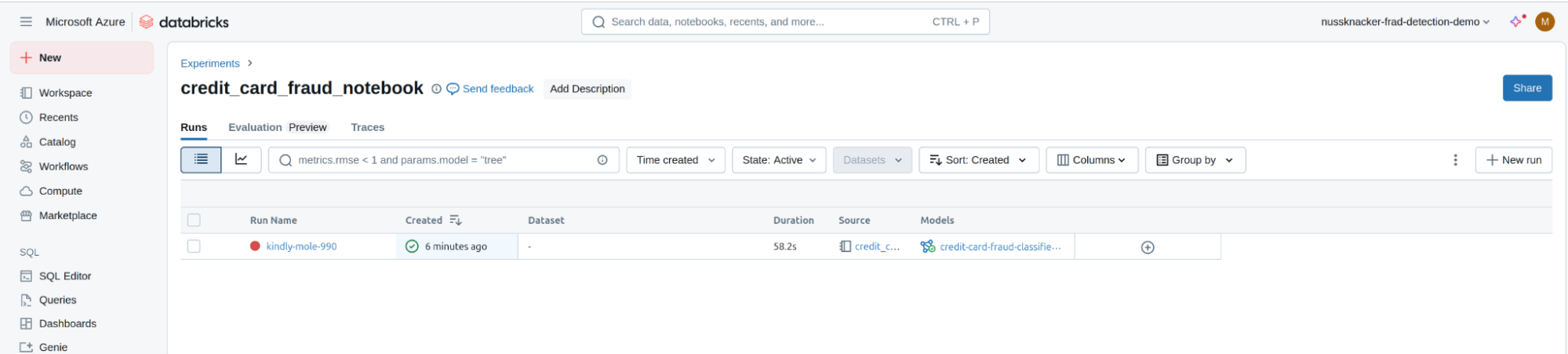Click the Source column header
The height and width of the screenshot is (354, 1568).
click(854, 221)
